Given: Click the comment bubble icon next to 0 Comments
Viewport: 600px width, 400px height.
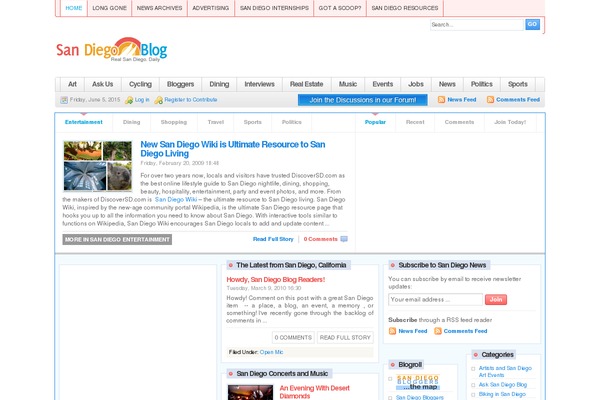Looking at the screenshot, I should (x=344, y=239).
